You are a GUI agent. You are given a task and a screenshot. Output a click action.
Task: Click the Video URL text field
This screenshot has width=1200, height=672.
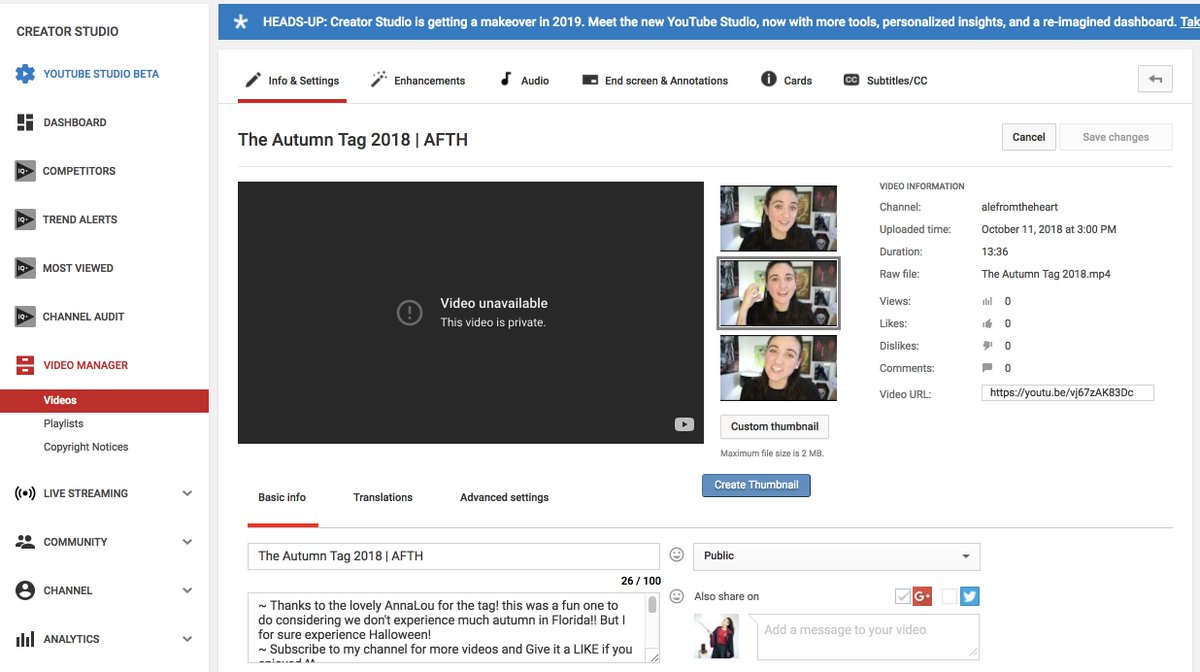[1068, 393]
